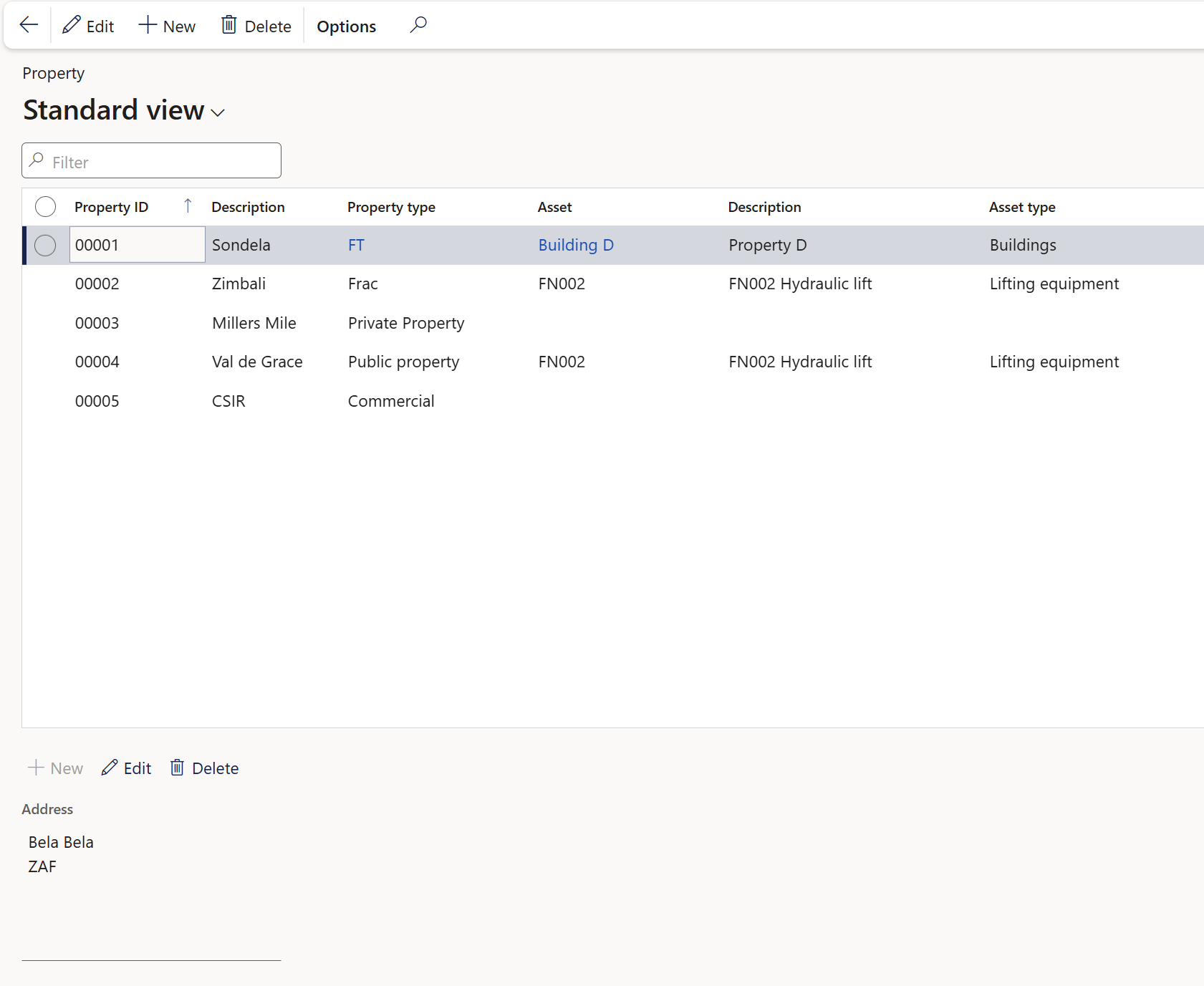Focus the Filter input field

tap(151, 161)
